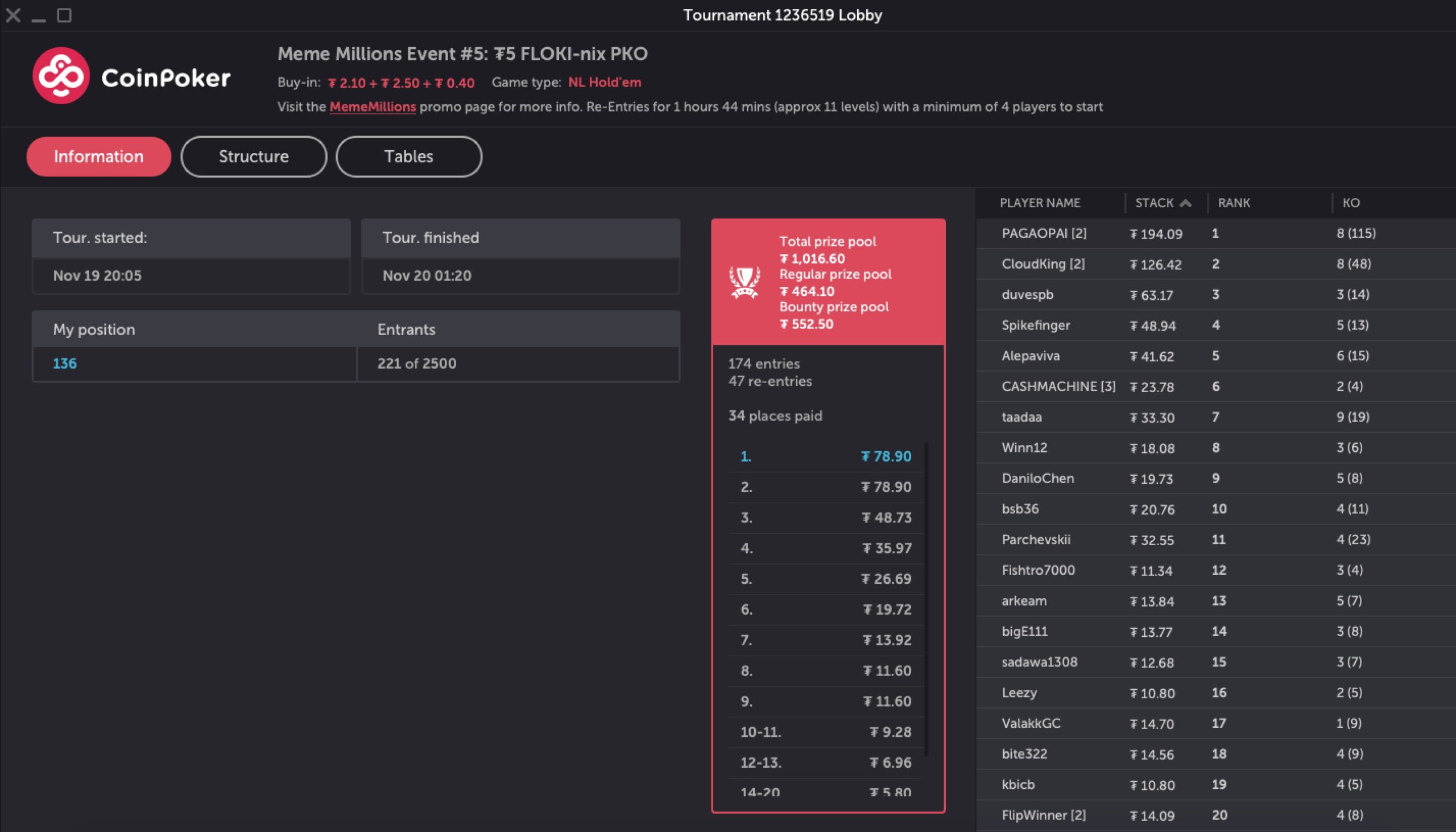Select player FlipWinner [2] row
This screenshot has height=832, width=1456.
click(1043, 815)
